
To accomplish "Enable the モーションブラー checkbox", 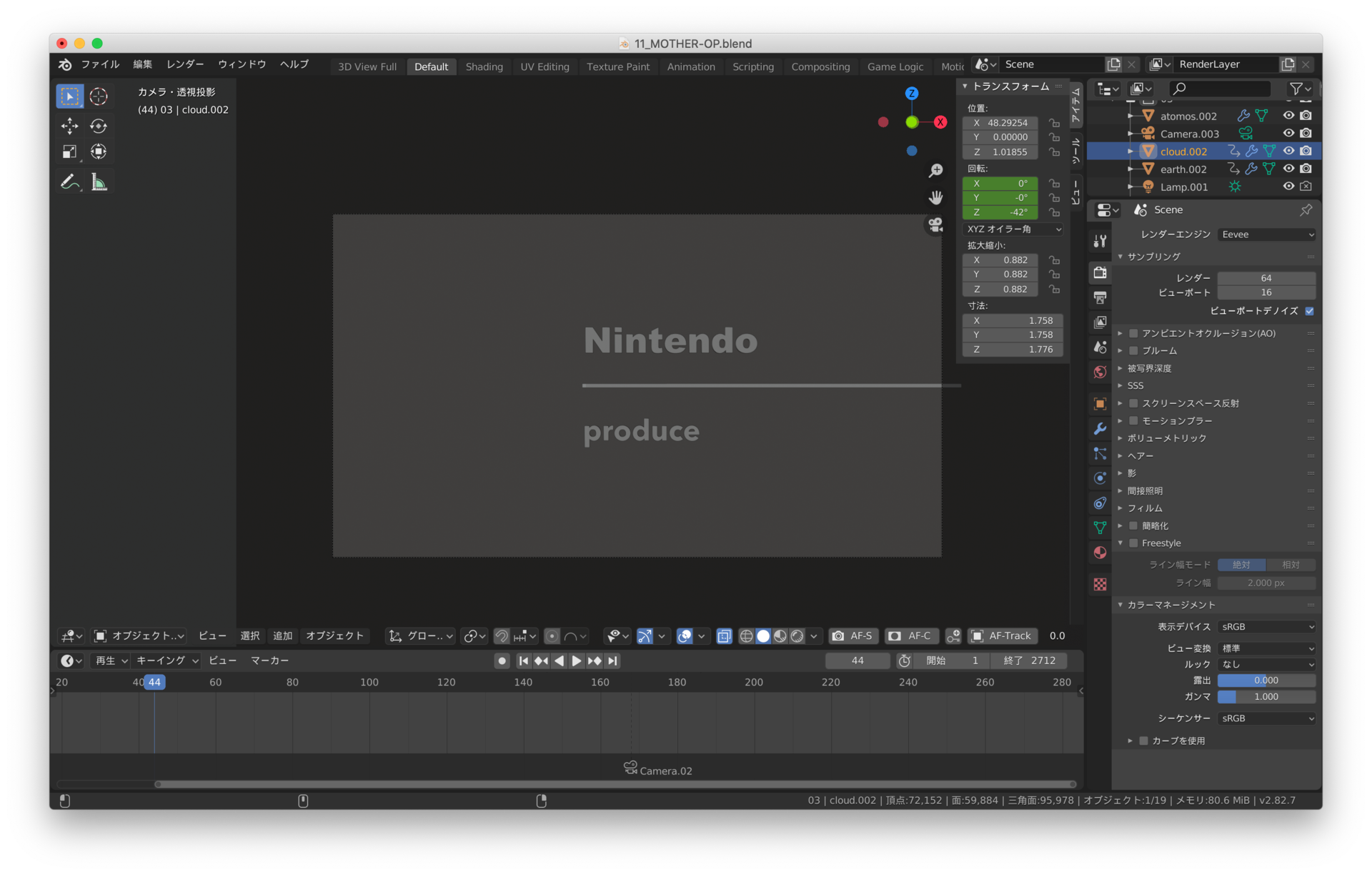I will (1133, 420).
